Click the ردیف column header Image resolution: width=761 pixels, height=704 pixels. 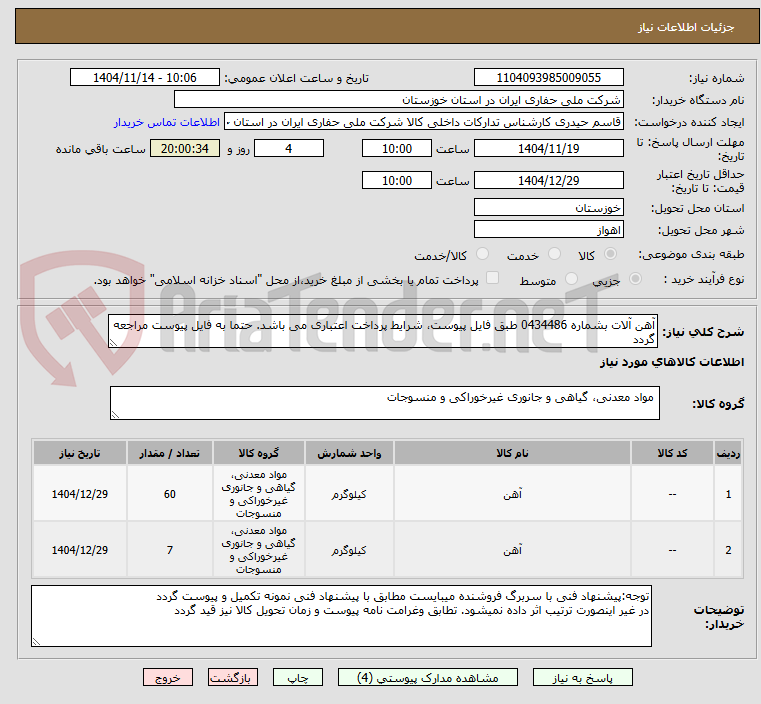point(728,453)
